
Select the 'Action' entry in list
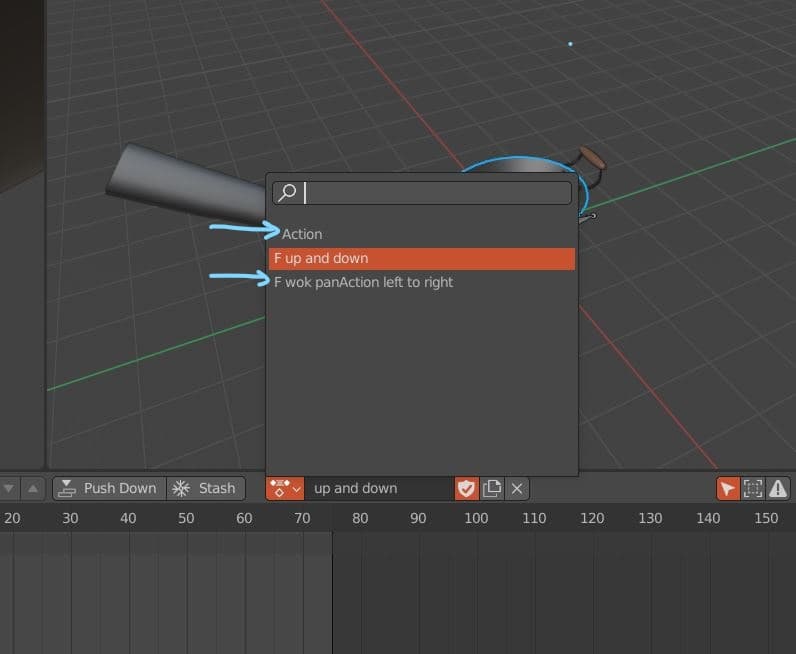[x=422, y=234]
